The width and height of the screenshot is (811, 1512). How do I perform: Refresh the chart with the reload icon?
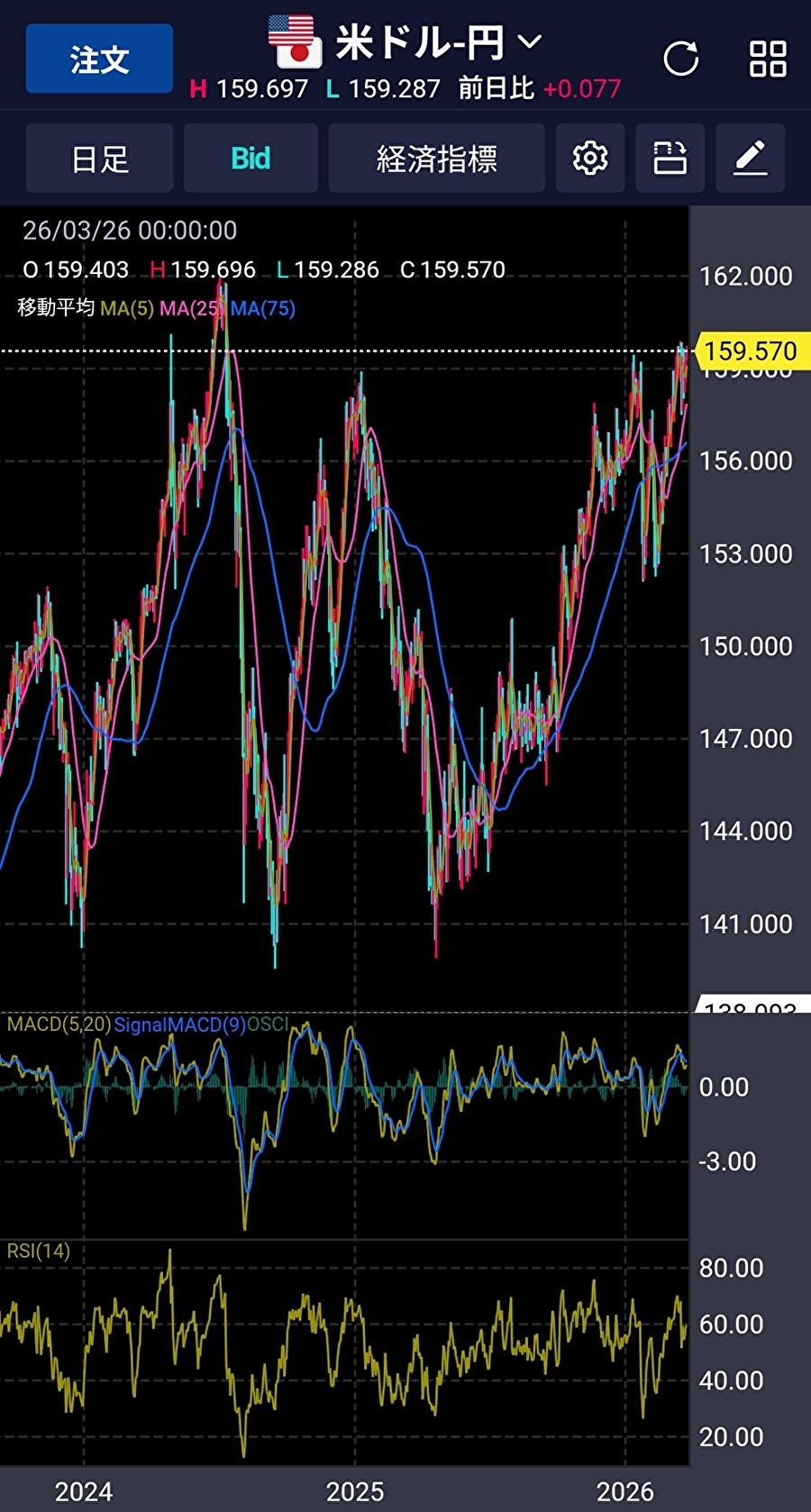click(680, 59)
